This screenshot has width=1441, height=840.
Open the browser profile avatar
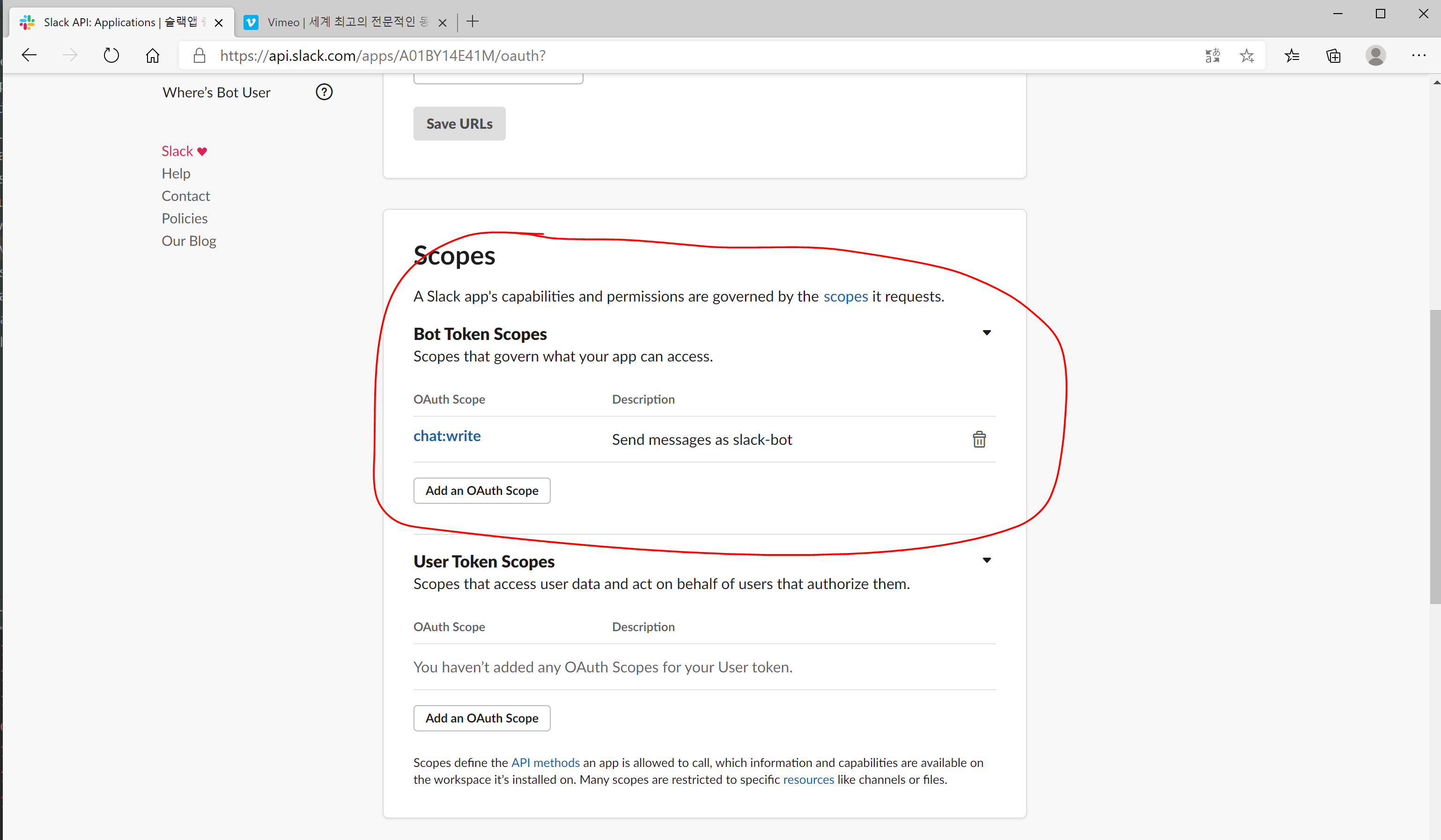(1375, 55)
